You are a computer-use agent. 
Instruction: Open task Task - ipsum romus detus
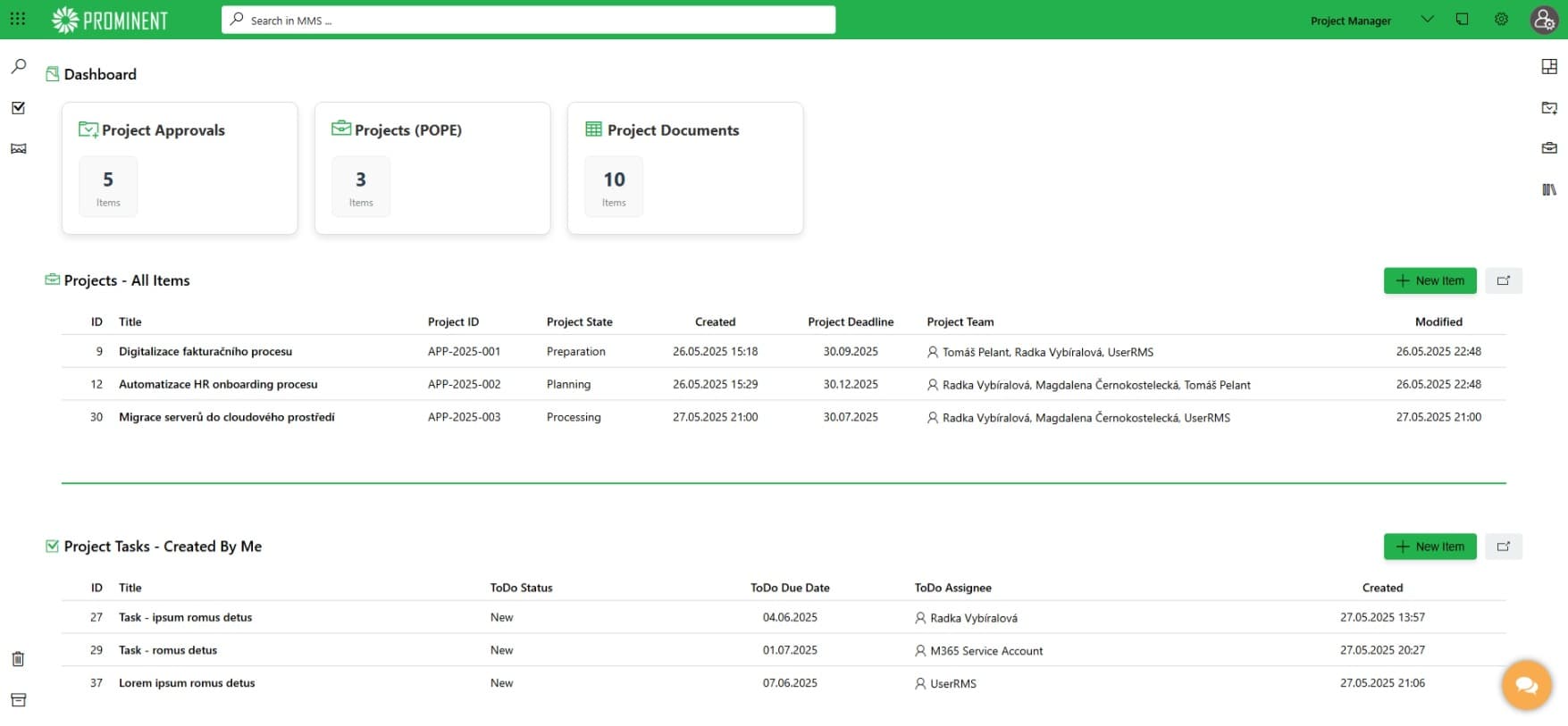185,617
